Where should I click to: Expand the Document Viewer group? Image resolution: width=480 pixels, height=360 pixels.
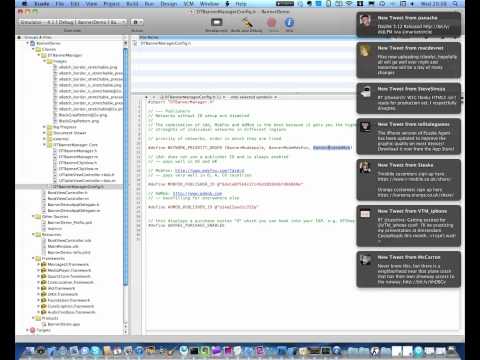tap(45, 133)
